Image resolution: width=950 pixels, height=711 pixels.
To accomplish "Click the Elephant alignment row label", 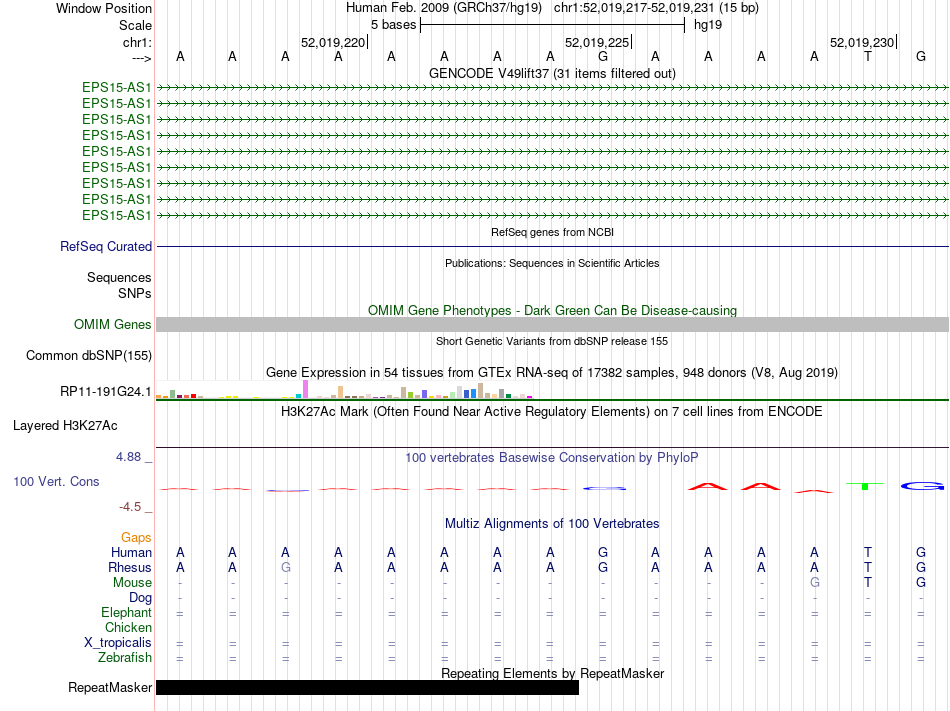I will pos(126,612).
